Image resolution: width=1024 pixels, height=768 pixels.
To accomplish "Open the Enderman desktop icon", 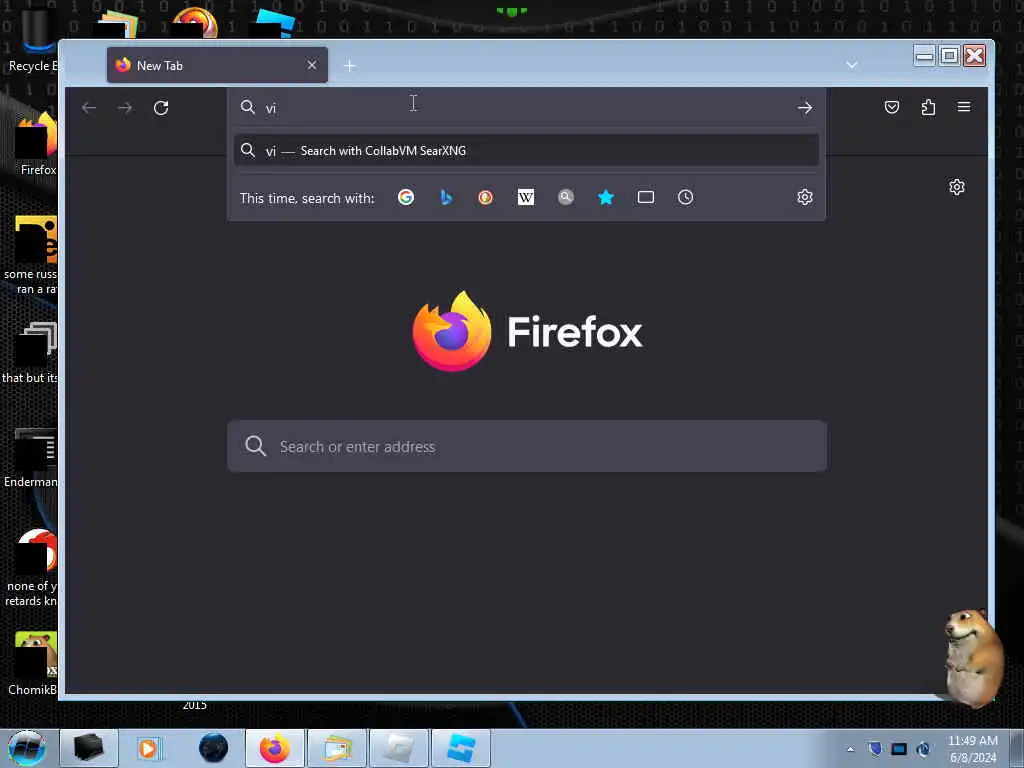I will 31,458.
